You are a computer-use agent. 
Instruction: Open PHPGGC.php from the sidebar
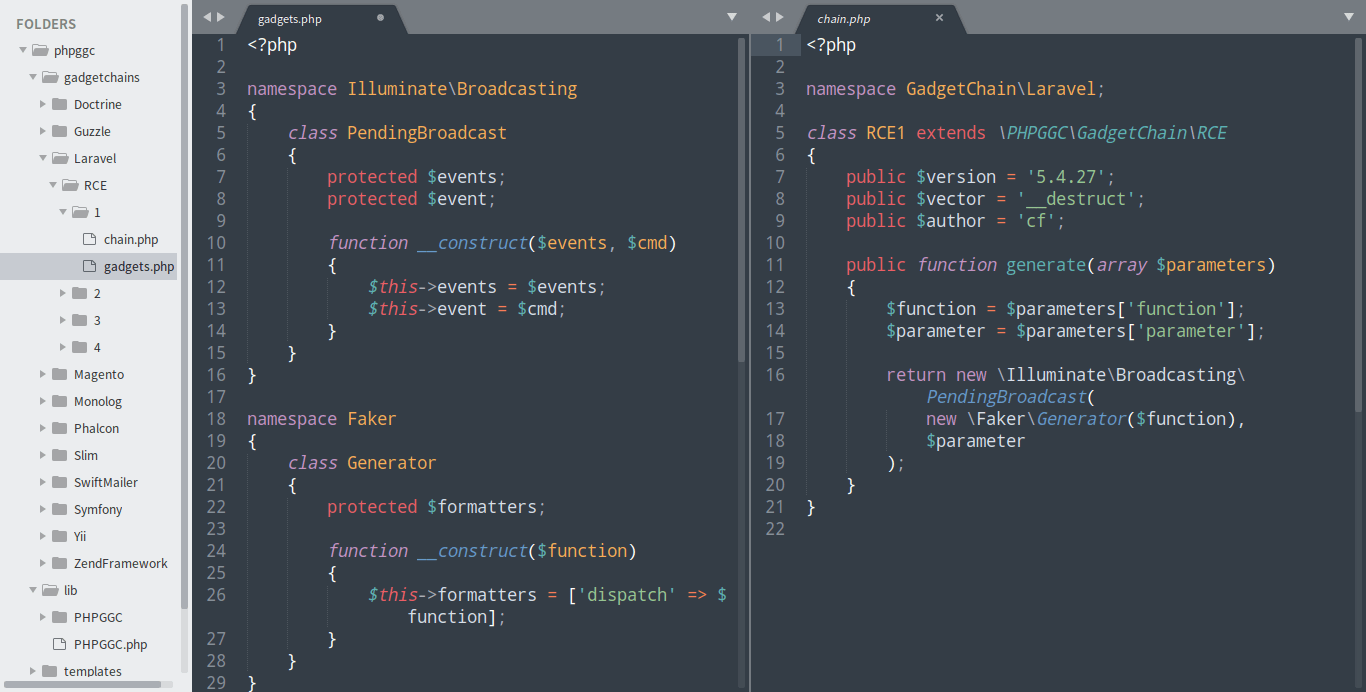[x=110, y=645]
